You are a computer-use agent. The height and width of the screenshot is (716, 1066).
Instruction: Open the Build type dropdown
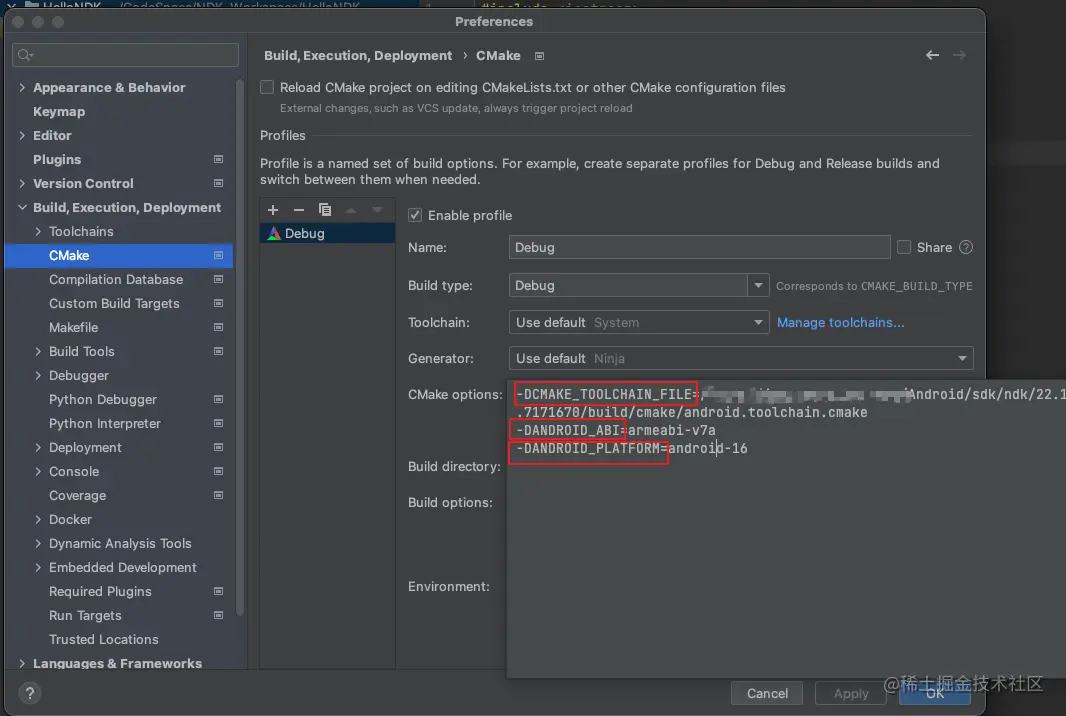[x=758, y=285]
